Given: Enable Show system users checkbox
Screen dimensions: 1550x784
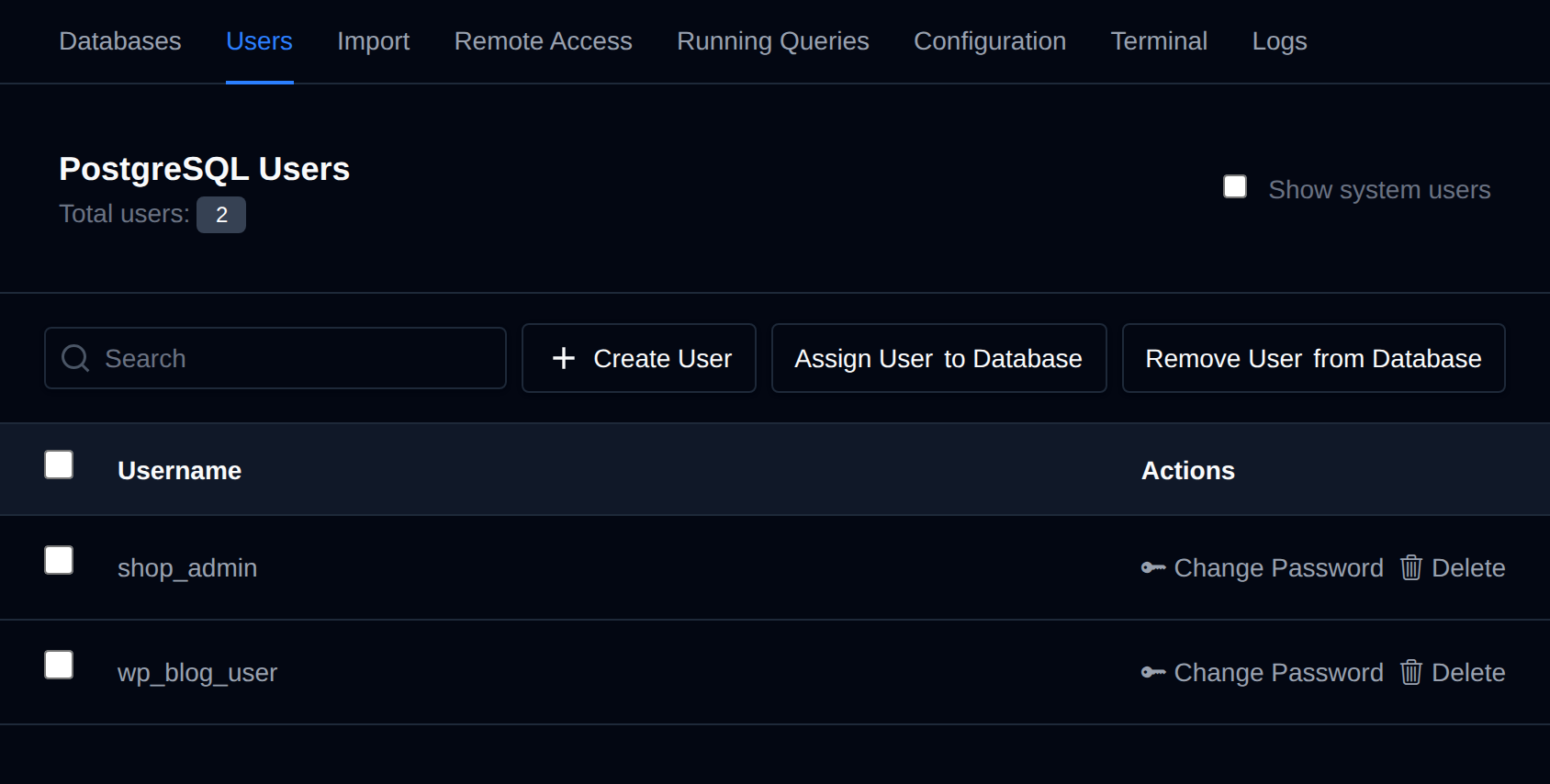Looking at the screenshot, I should tap(1235, 186).
